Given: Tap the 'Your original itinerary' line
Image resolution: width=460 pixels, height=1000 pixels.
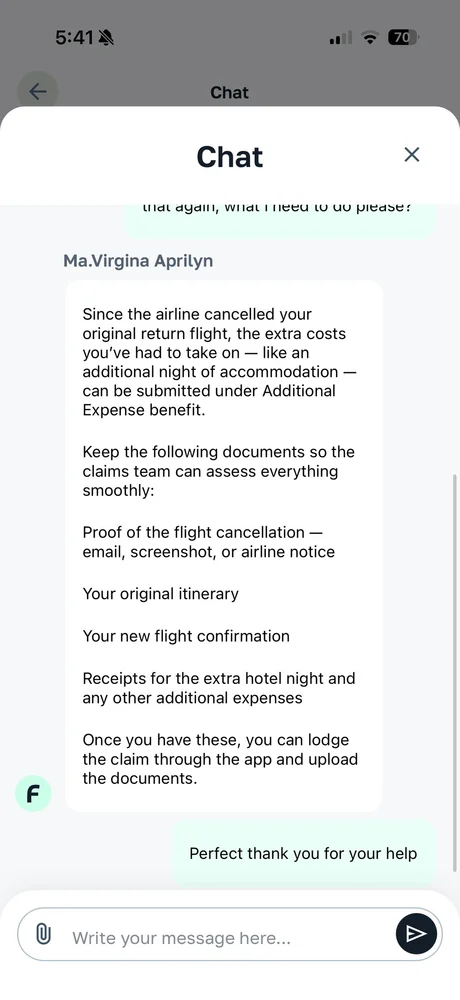Looking at the screenshot, I should point(160,594).
